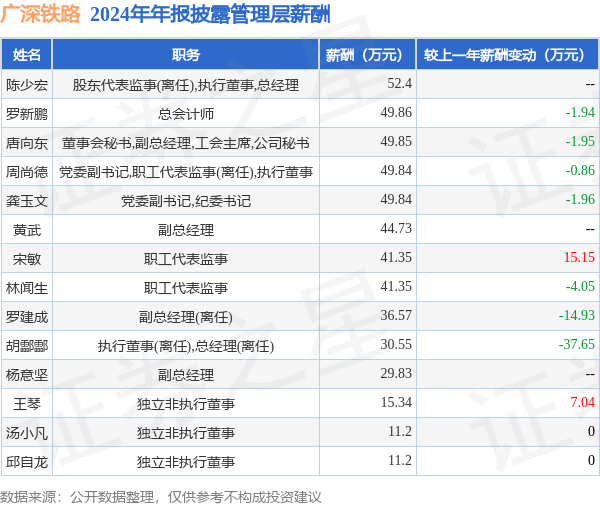Click salary value 52.4
600x506 pixels.
[399, 83]
